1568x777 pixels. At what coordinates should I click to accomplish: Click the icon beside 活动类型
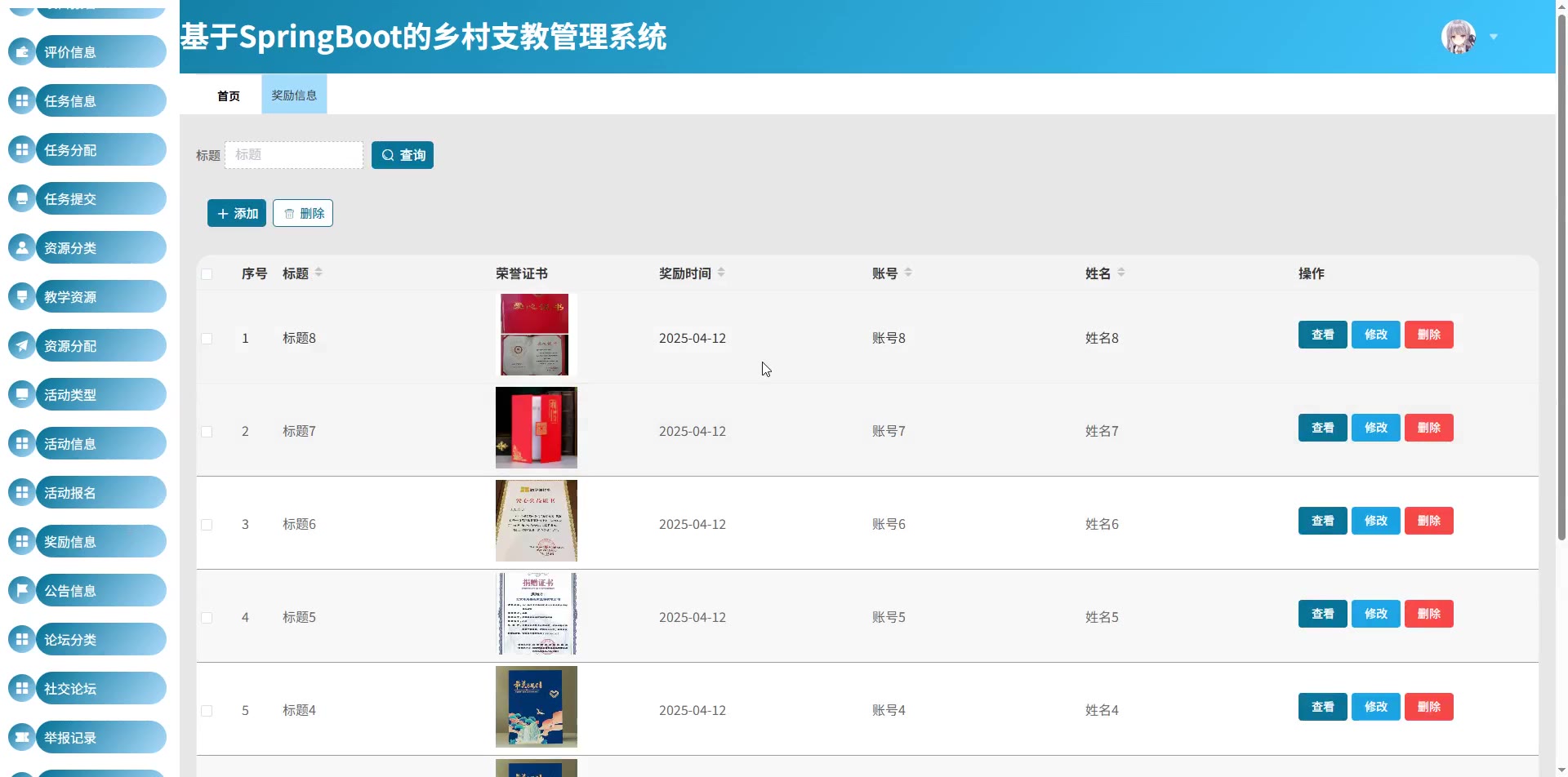pyautogui.click(x=22, y=395)
